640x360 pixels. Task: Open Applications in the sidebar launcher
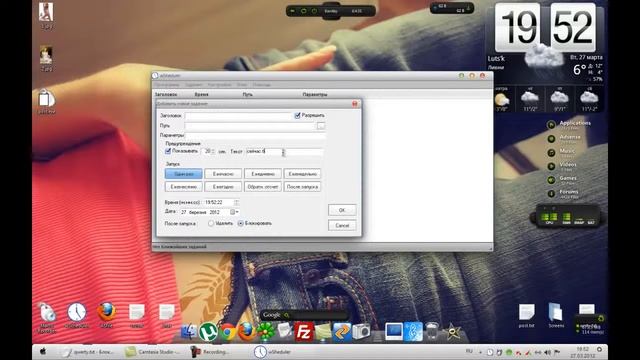[569, 124]
